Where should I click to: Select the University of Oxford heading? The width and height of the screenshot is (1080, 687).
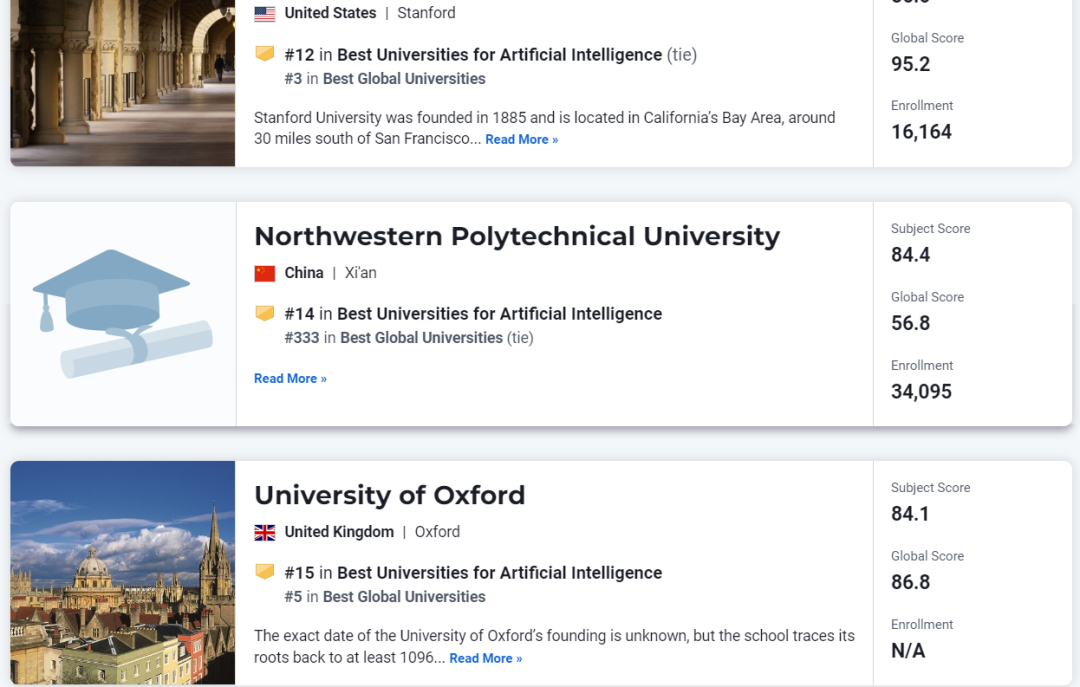pos(390,495)
